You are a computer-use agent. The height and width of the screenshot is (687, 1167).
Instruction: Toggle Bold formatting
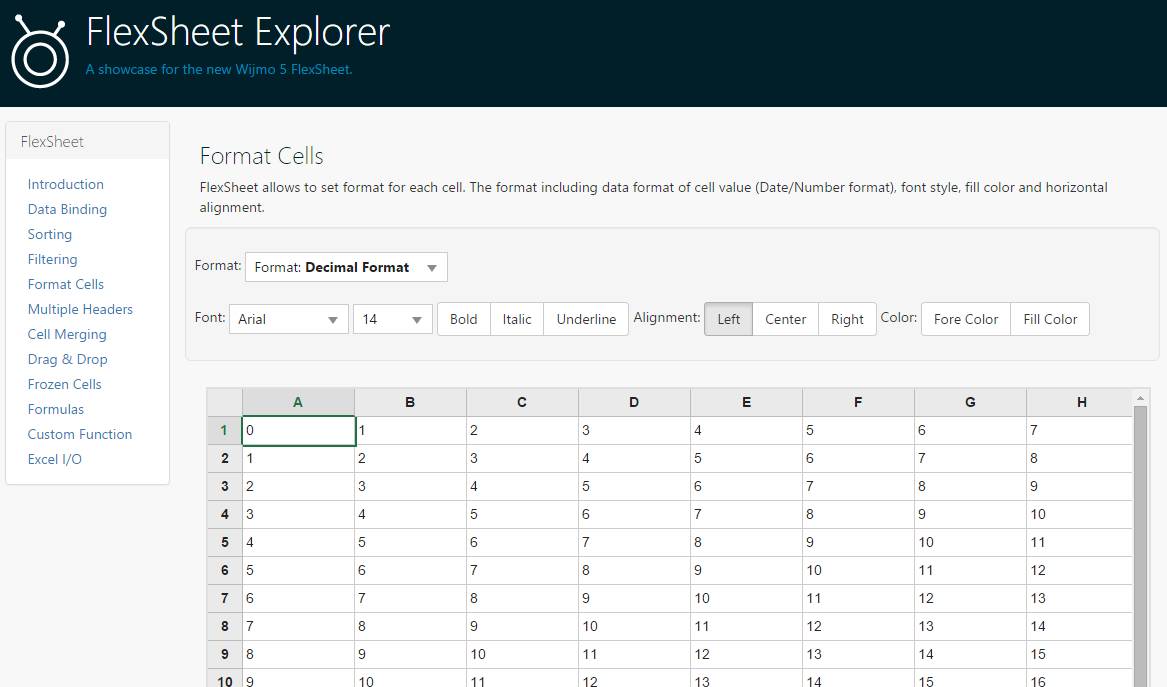[x=464, y=319]
